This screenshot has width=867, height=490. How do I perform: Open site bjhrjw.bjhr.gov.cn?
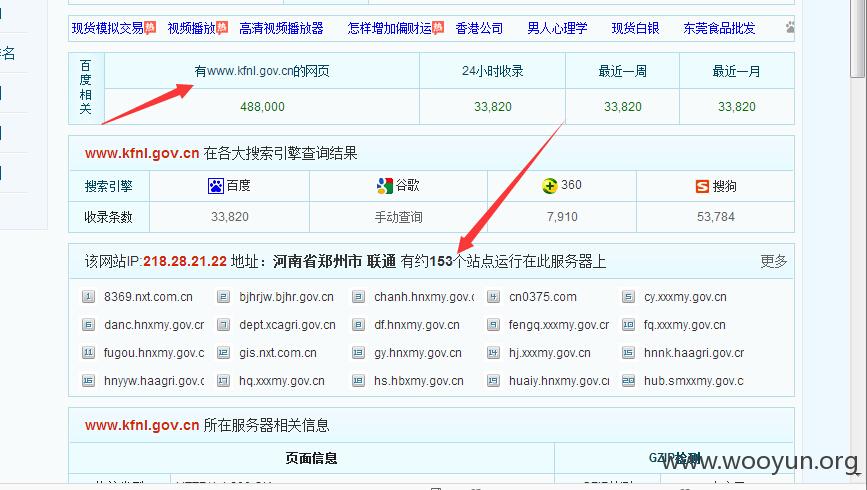click(x=286, y=297)
